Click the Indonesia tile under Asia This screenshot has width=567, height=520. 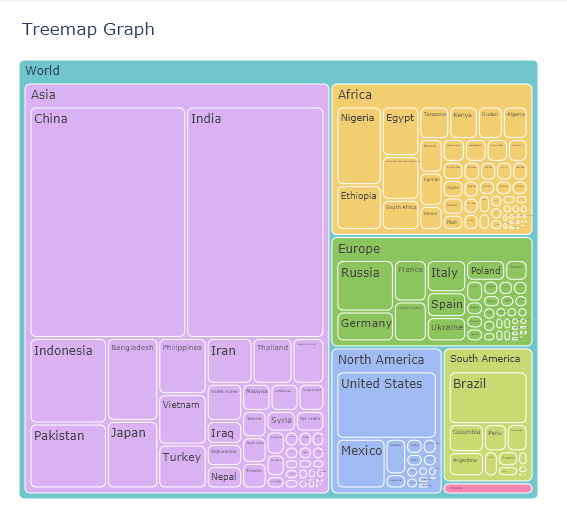coord(68,381)
